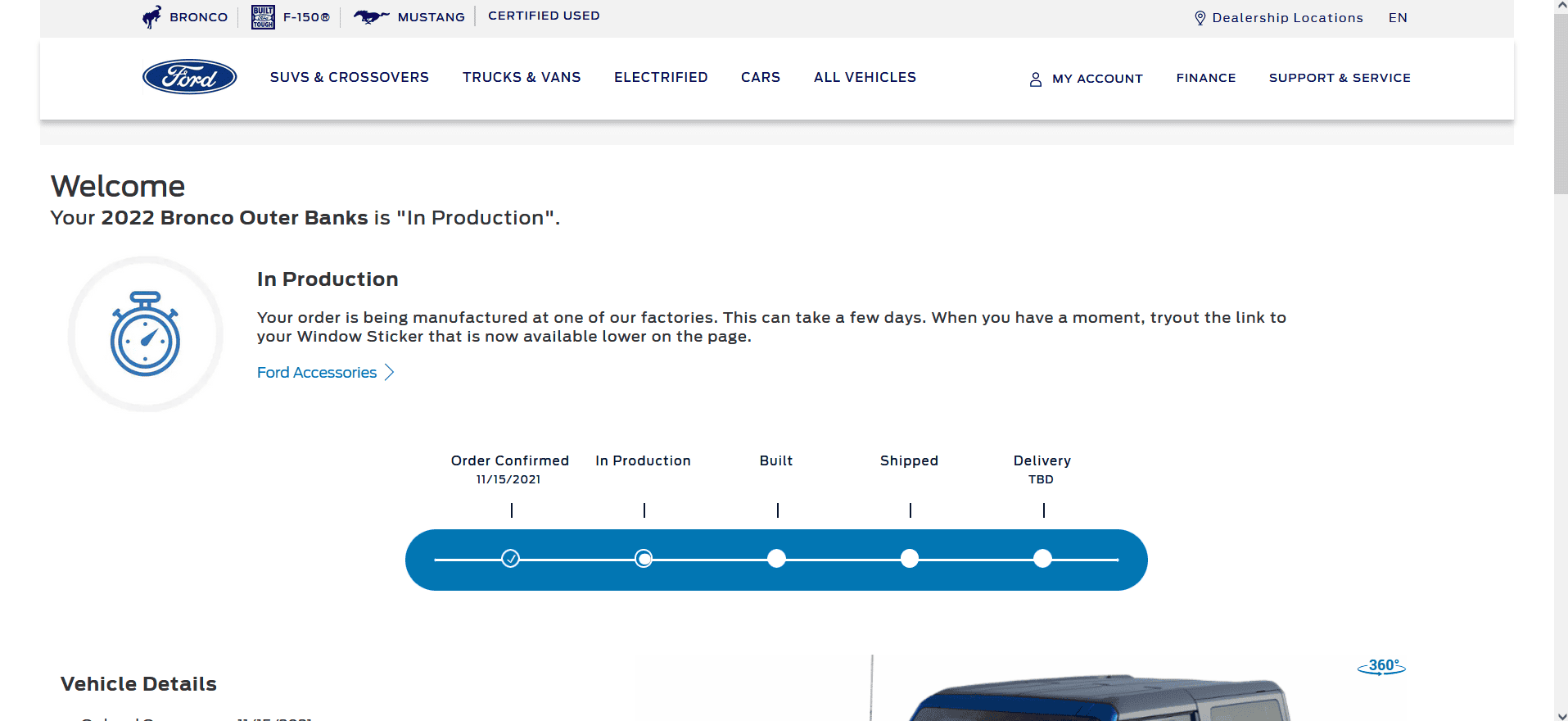Click the Built stage label
The height and width of the screenshot is (721, 1568).
click(x=776, y=460)
